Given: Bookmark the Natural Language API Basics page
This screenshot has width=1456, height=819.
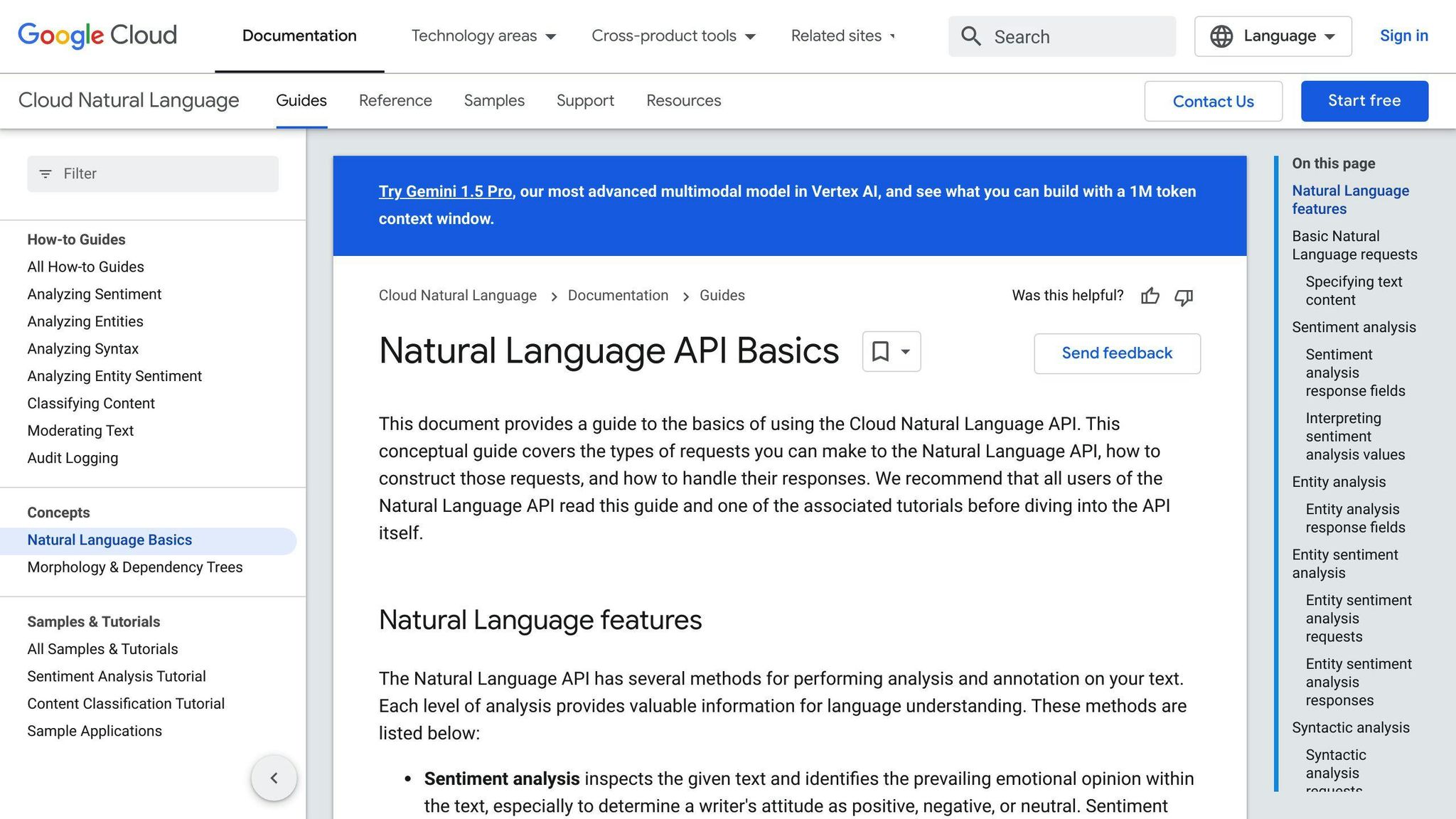Looking at the screenshot, I should tap(882, 351).
